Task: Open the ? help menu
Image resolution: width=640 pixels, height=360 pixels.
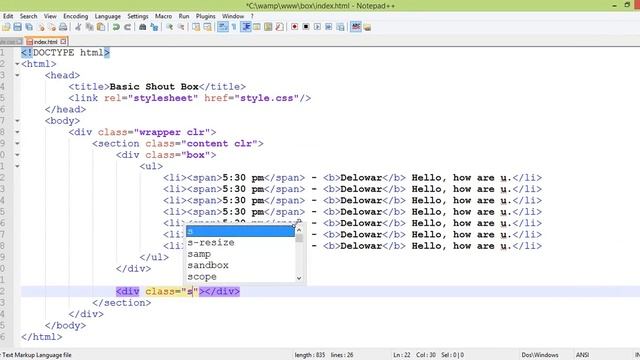Action: [252, 16]
